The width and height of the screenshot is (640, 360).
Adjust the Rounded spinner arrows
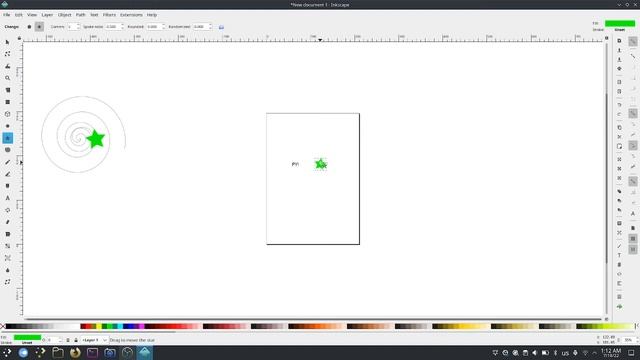tap(163, 27)
